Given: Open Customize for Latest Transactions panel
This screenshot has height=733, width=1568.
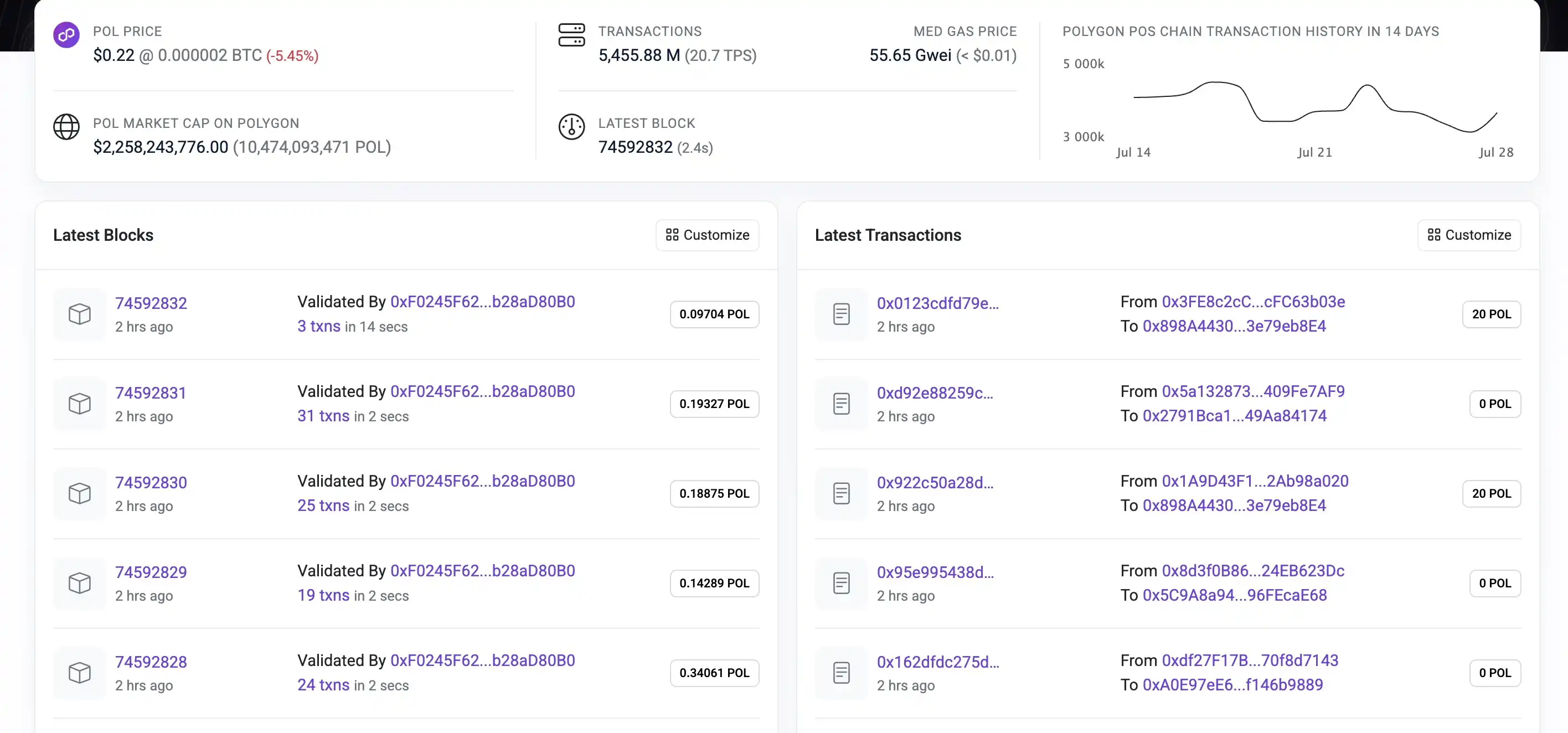Looking at the screenshot, I should [x=1469, y=235].
